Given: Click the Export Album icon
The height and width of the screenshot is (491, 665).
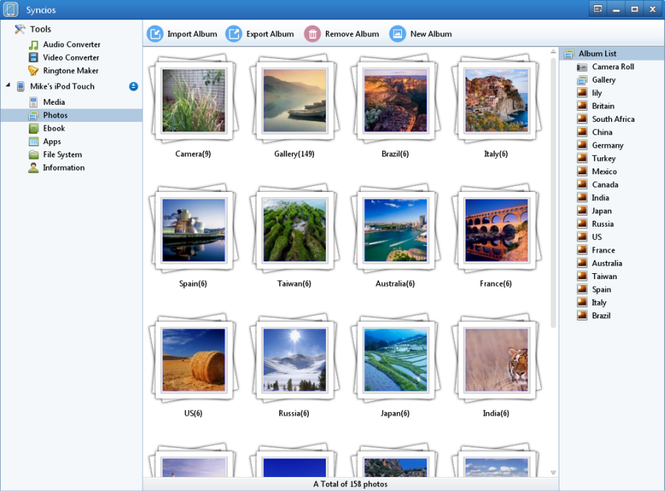Looking at the screenshot, I should point(234,33).
